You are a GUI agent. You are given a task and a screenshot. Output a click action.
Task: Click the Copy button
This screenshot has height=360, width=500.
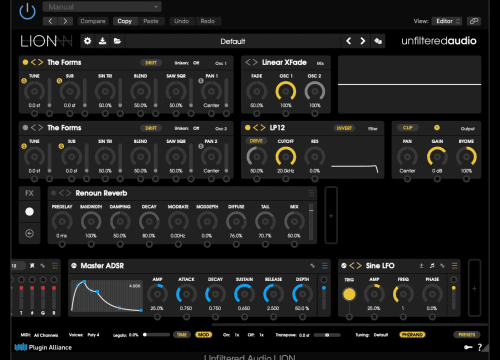click(125, 21)
